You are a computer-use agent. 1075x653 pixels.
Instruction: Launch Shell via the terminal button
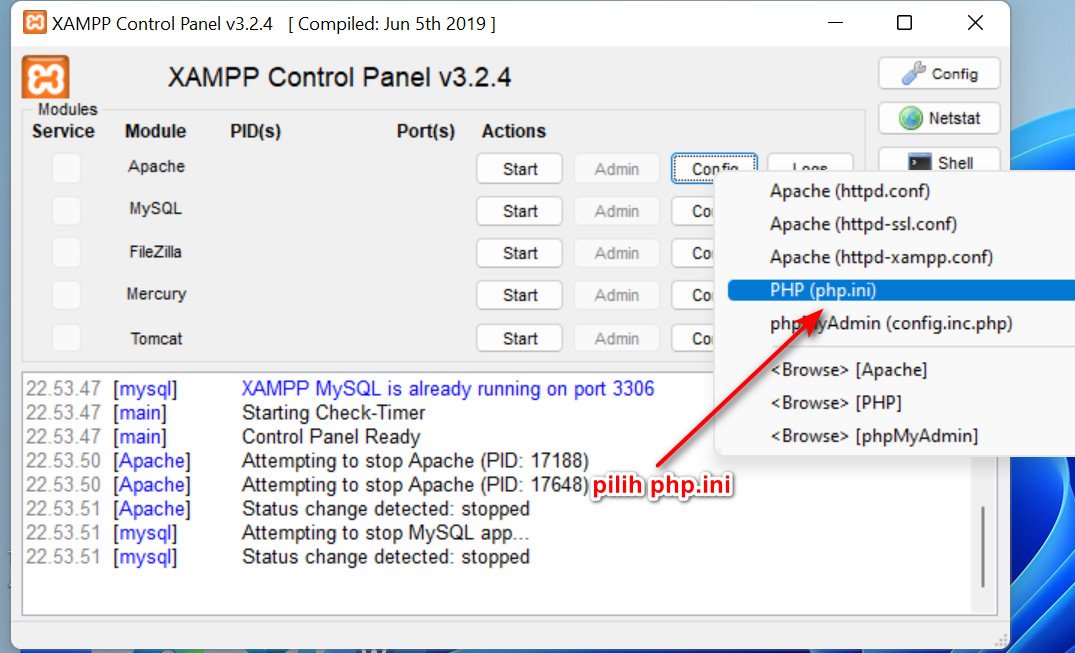point(939,161)
